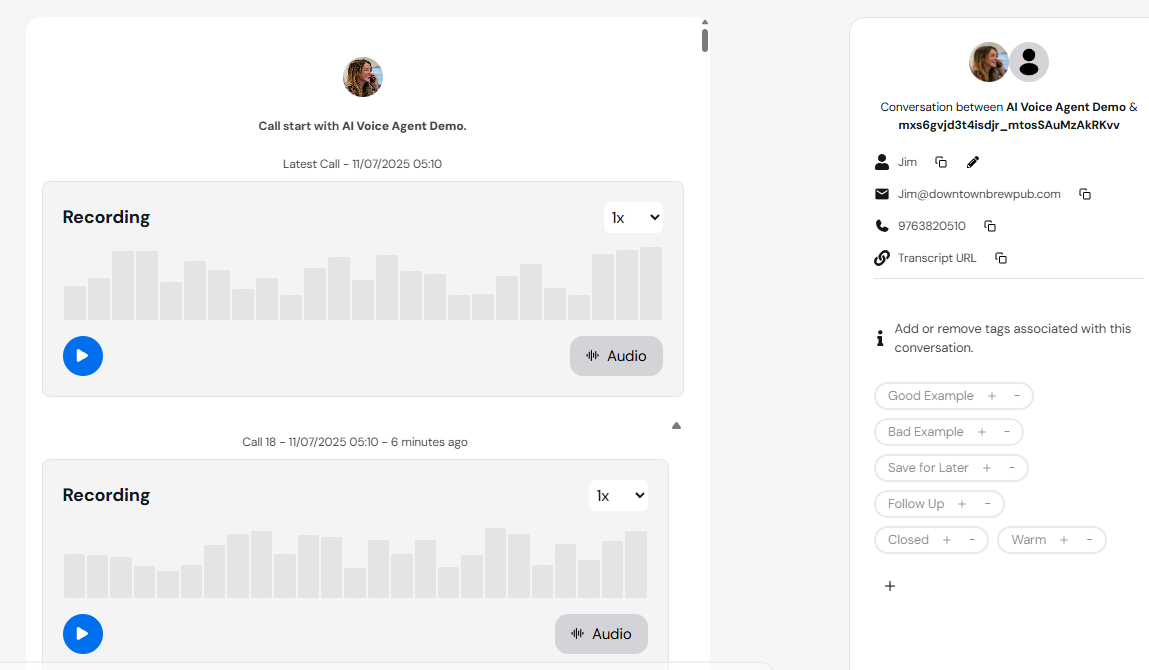Copy the Transcript URL
Viewport: 1149px width, 670px height.
click(1001, 258)
